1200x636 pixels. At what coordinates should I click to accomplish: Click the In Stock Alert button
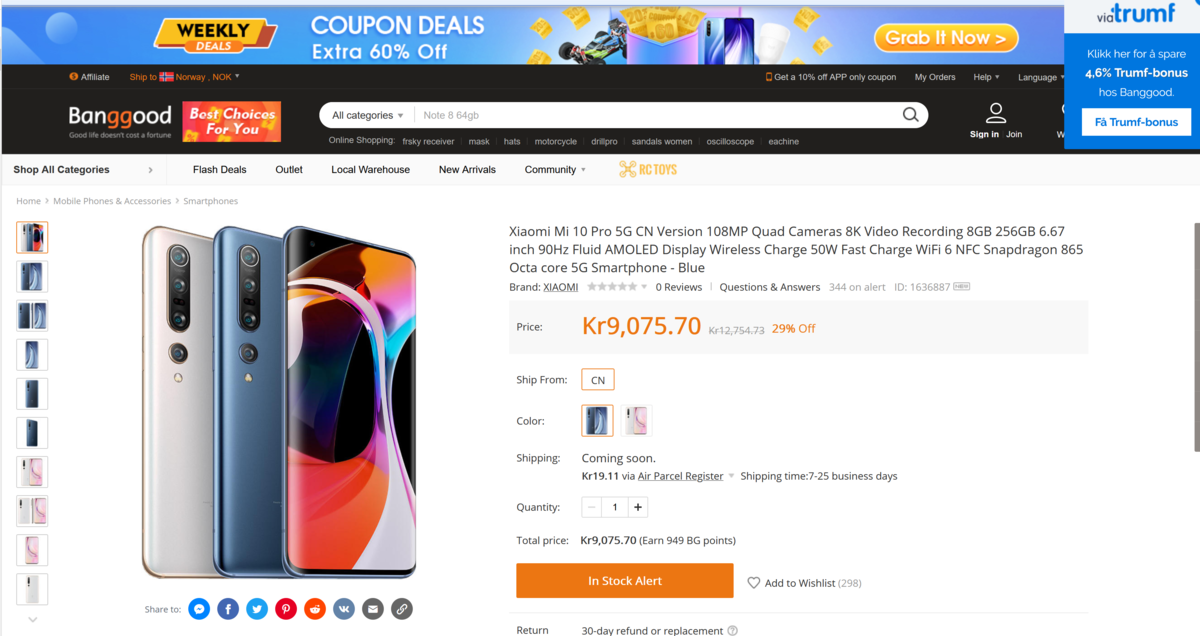click(x=625, y=581)
